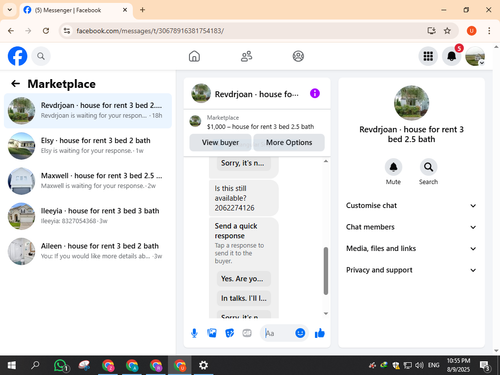Record a voice clip microphone icon
500x375 pixels.
point(194,333)
